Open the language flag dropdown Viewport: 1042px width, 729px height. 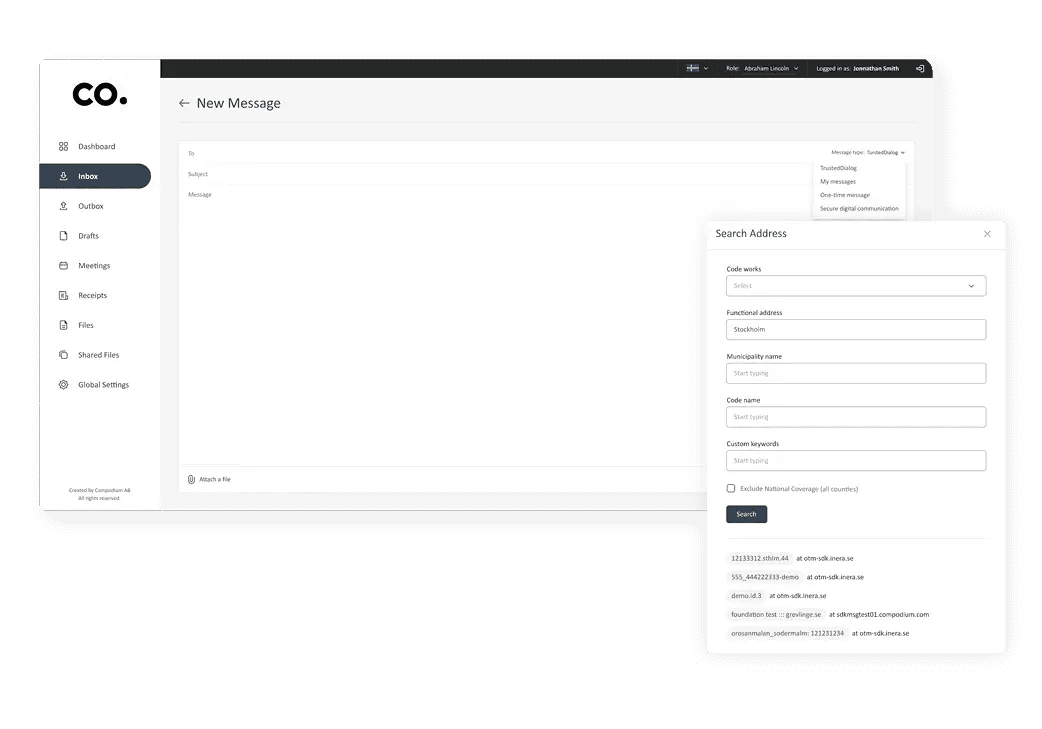click(697, 69)
